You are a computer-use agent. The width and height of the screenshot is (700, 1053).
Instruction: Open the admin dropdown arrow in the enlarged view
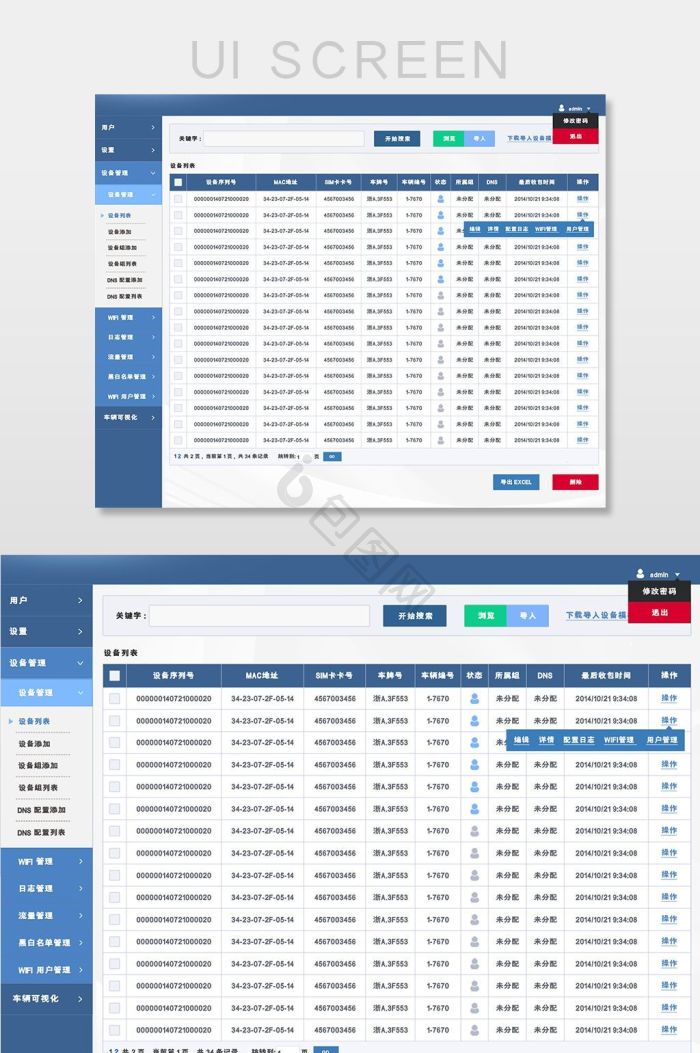(x=677, y=575)
